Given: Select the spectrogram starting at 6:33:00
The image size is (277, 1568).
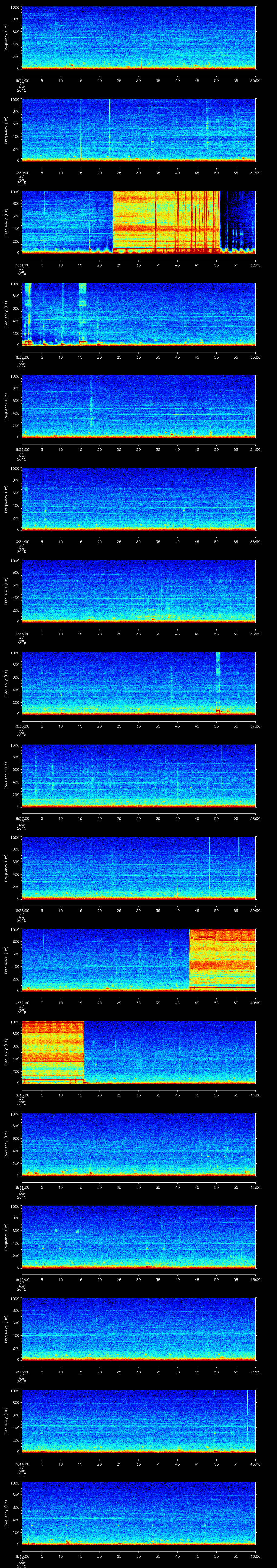Looking at the screenshot, I should point(138,407).
